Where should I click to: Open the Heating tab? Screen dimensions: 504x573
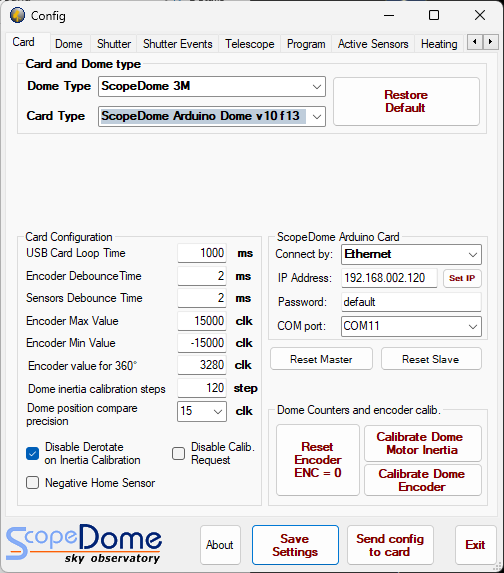439,44
